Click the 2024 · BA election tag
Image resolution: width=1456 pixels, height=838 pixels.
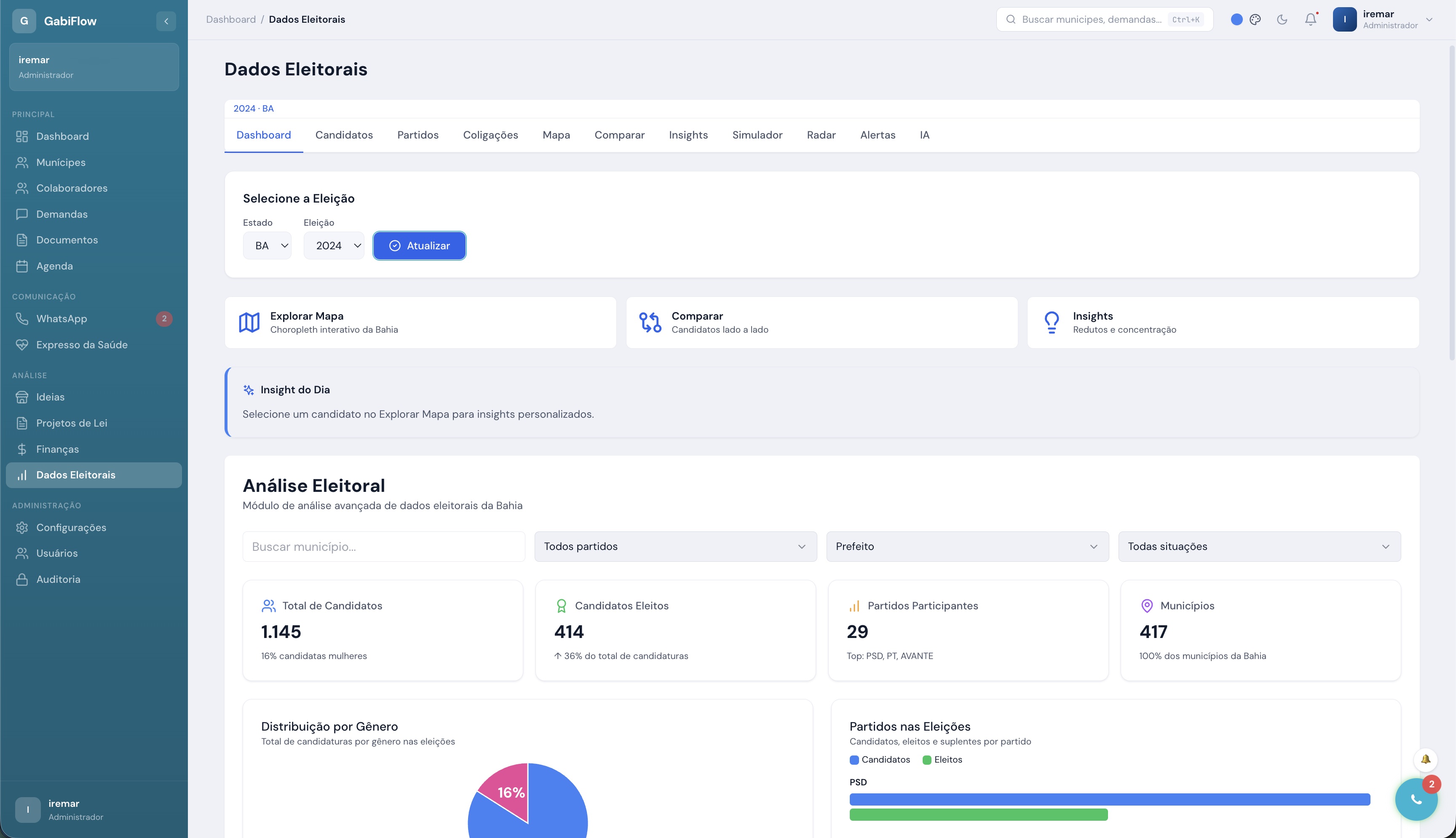click(253, 109)
